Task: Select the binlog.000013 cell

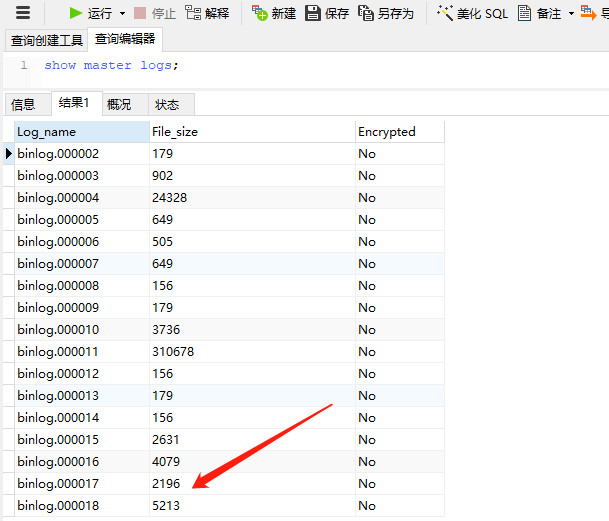Action: tap(82, 396)
